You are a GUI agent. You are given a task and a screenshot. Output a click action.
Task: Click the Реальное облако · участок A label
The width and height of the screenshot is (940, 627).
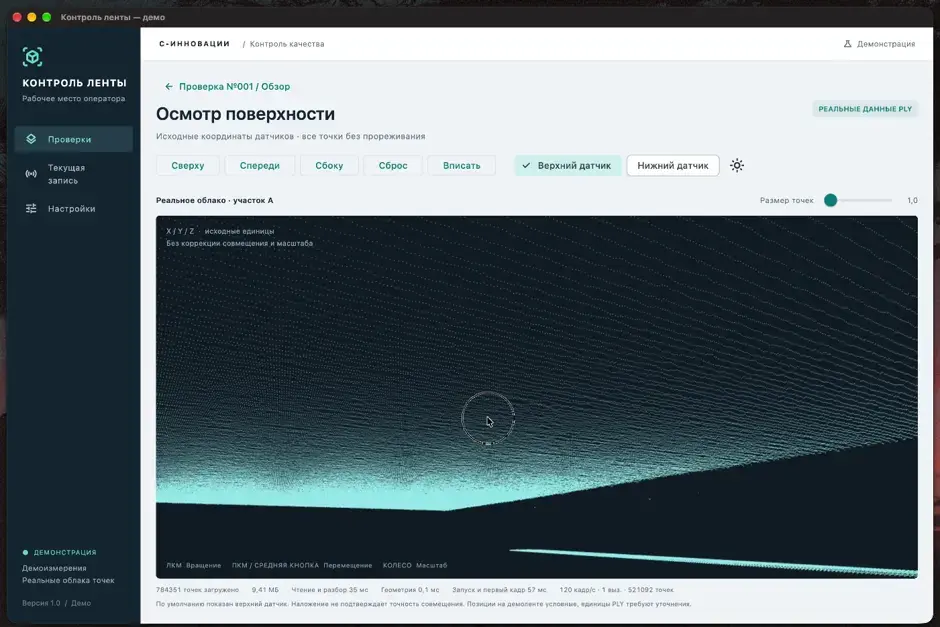(x=215, y=200)
